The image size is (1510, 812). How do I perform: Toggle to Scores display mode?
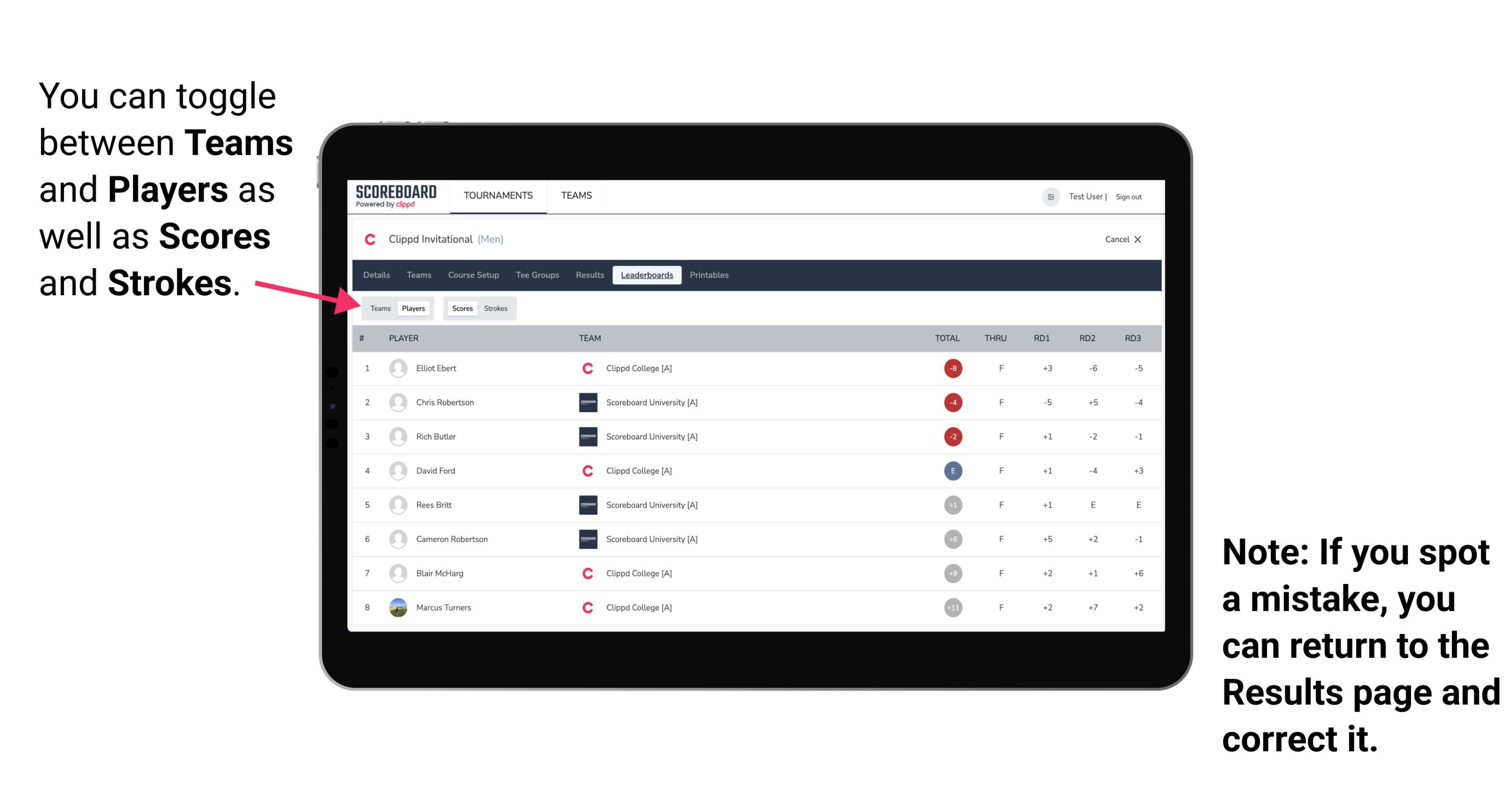(461, 308)
